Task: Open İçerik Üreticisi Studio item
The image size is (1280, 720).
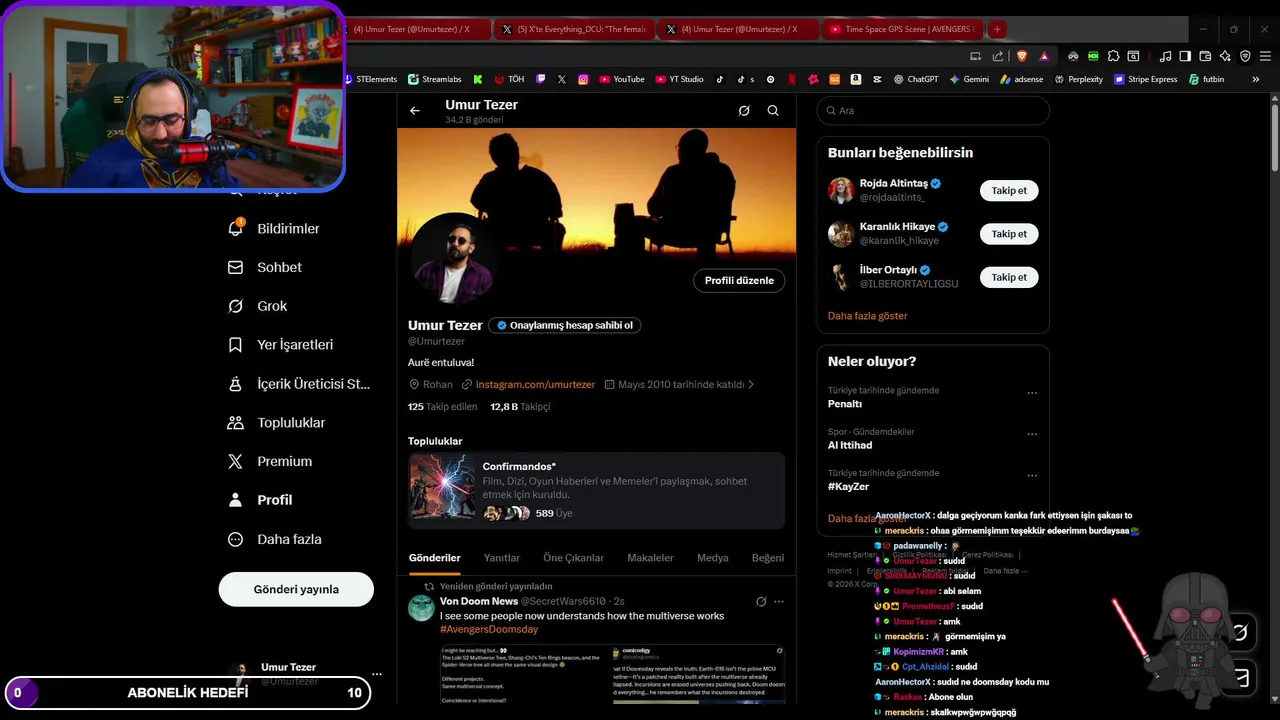Action: click(x=299, y=383)
